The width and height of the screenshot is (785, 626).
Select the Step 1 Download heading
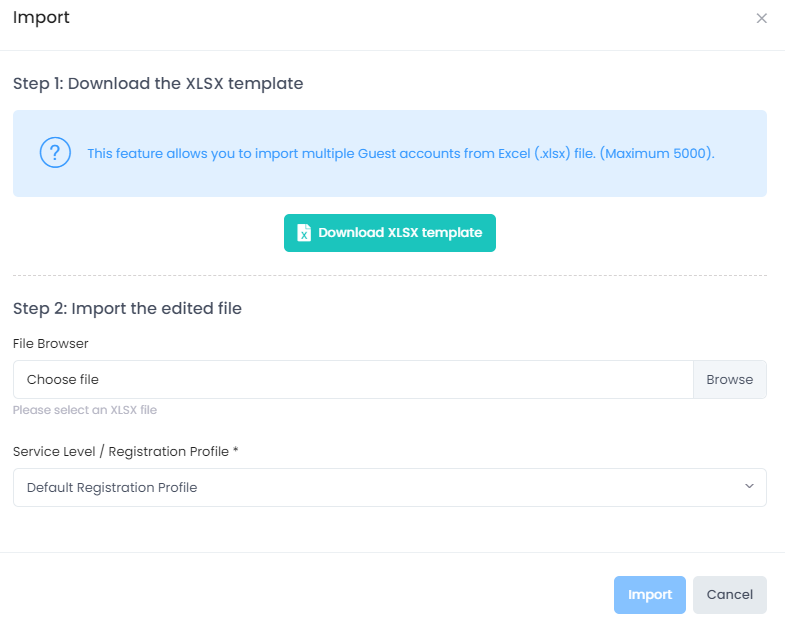pyautogui.click(x=158, y=84)
